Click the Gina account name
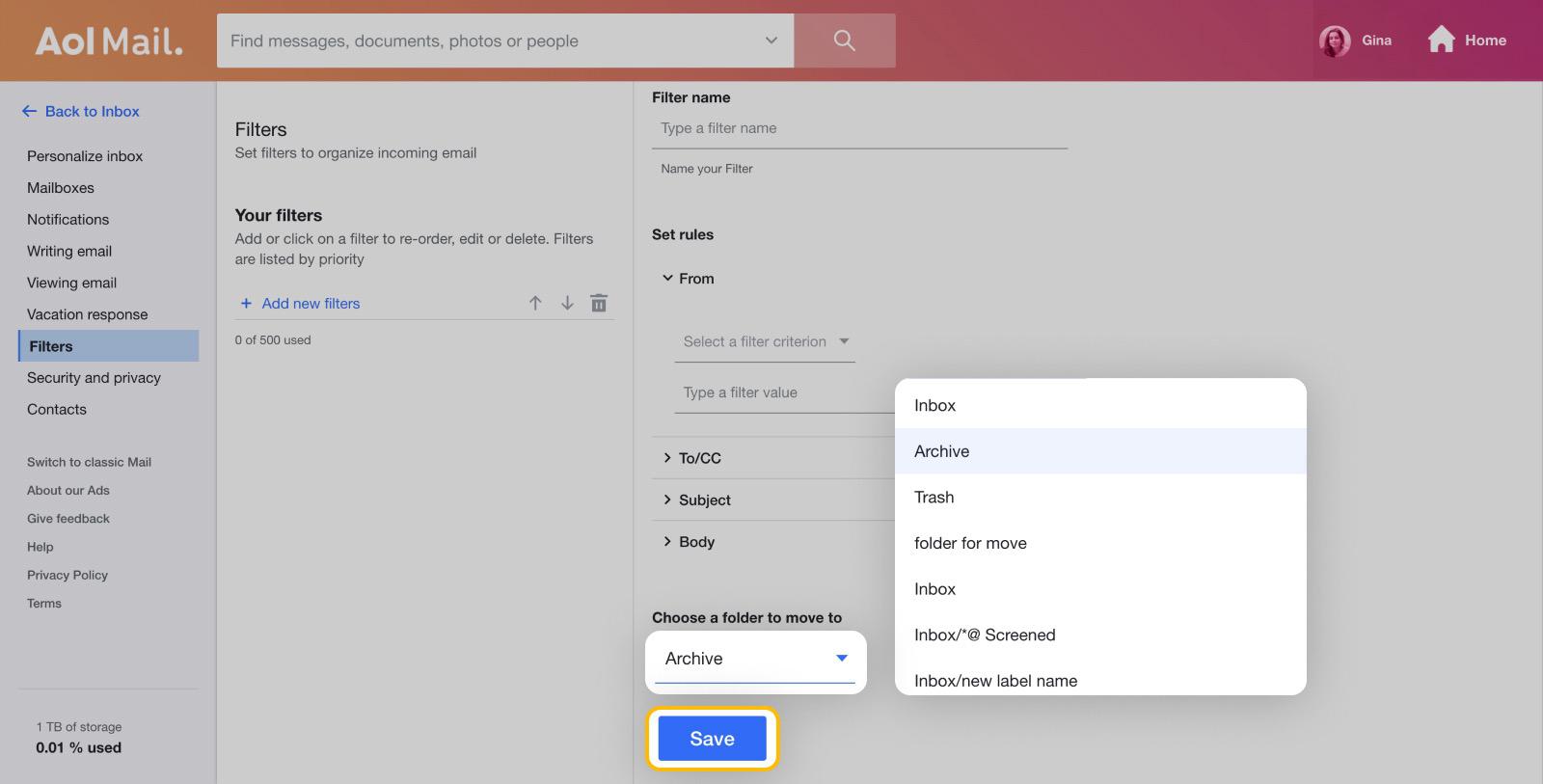1543x784 pixels. (1376, 41)
